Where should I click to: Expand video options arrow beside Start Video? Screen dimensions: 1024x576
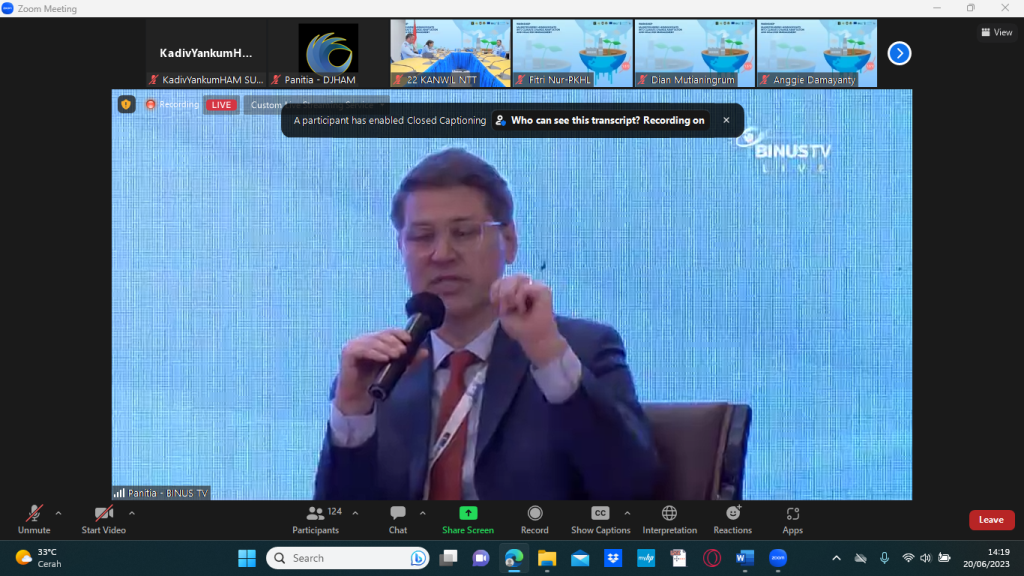(x=132, y=513)
